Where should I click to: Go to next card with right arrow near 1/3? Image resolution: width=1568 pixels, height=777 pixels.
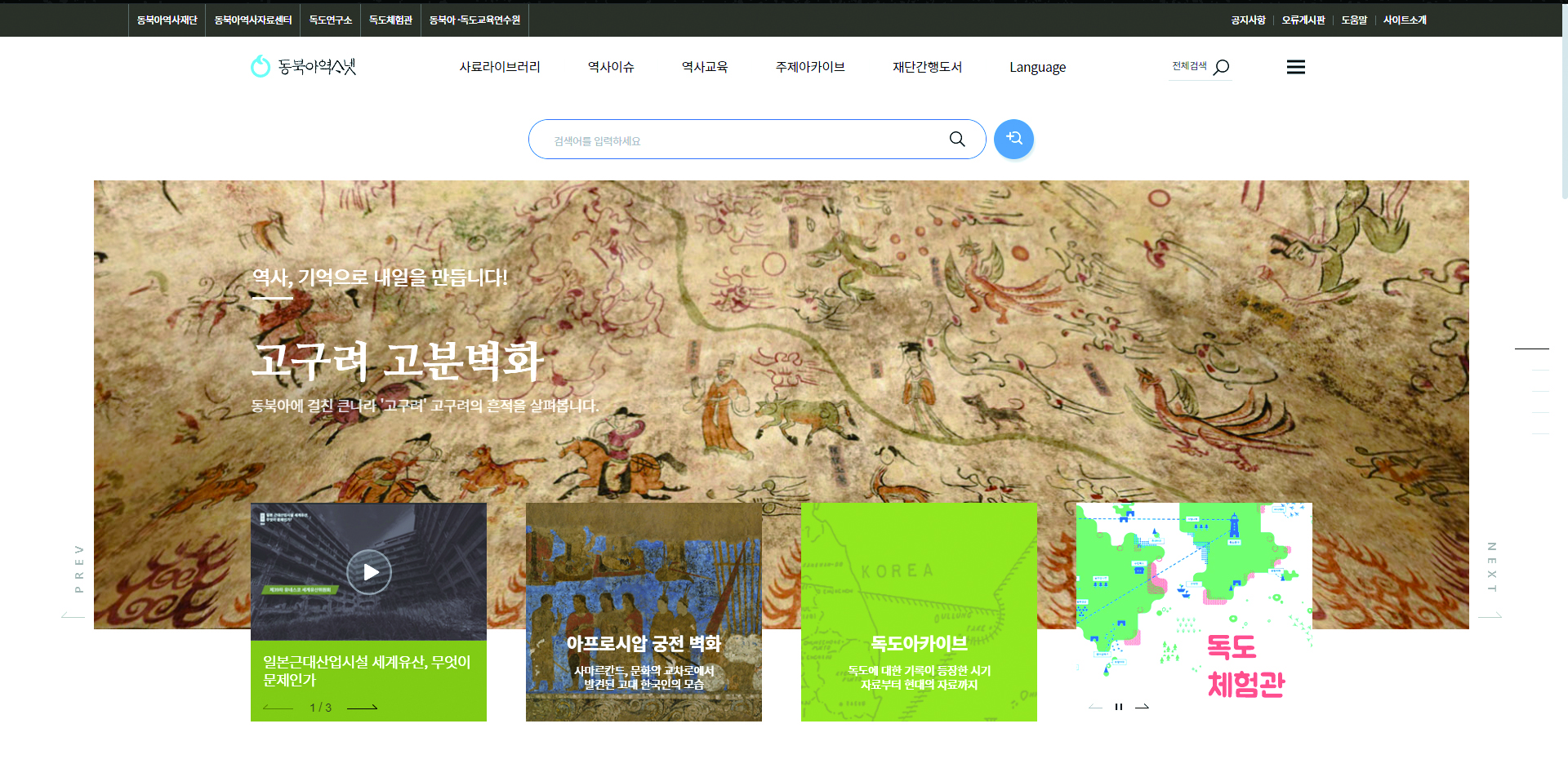(363, 708)
